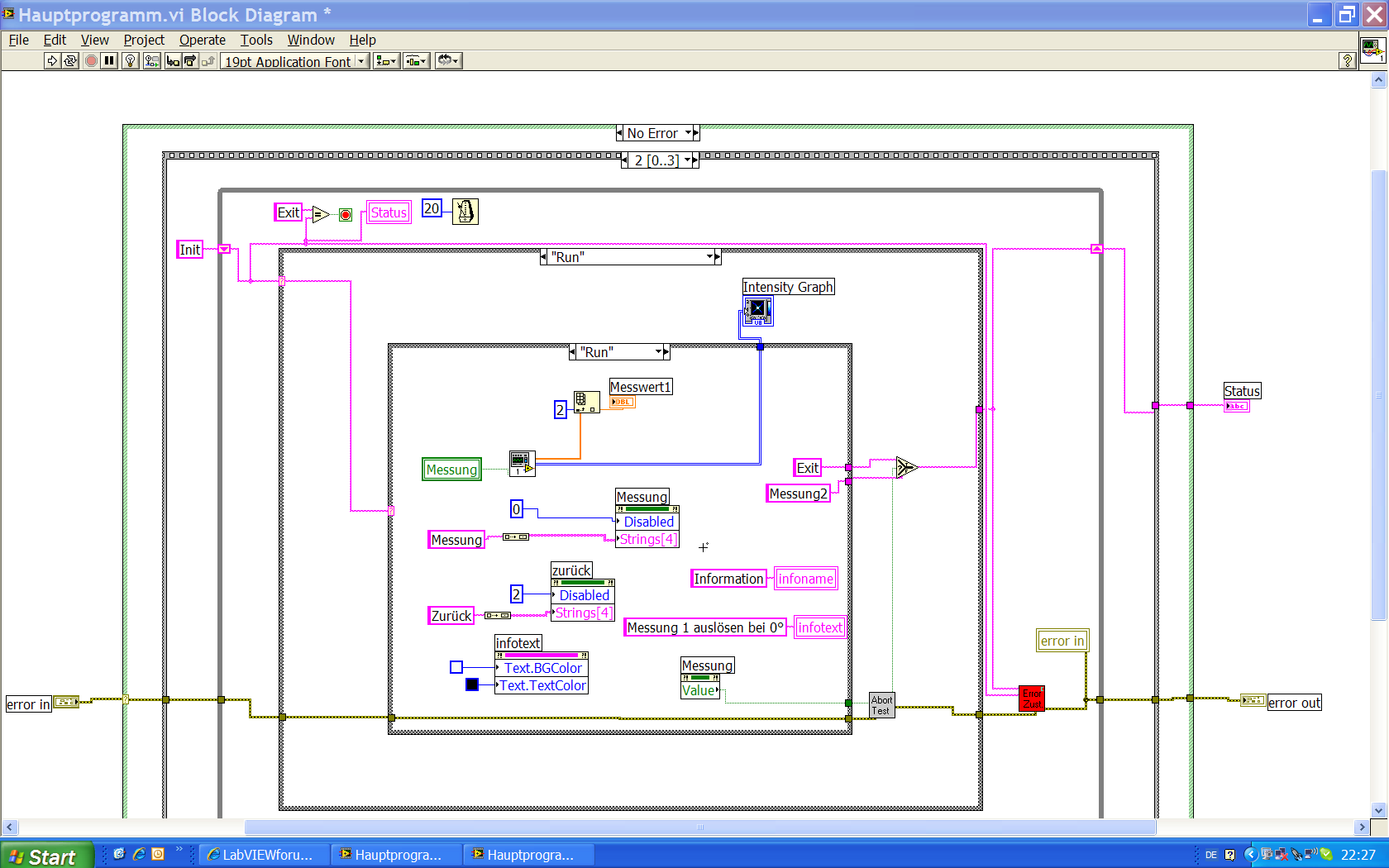Select the red Error Zustand subVI
The height and width of the screenshot is (868, 1389).
1032,699
